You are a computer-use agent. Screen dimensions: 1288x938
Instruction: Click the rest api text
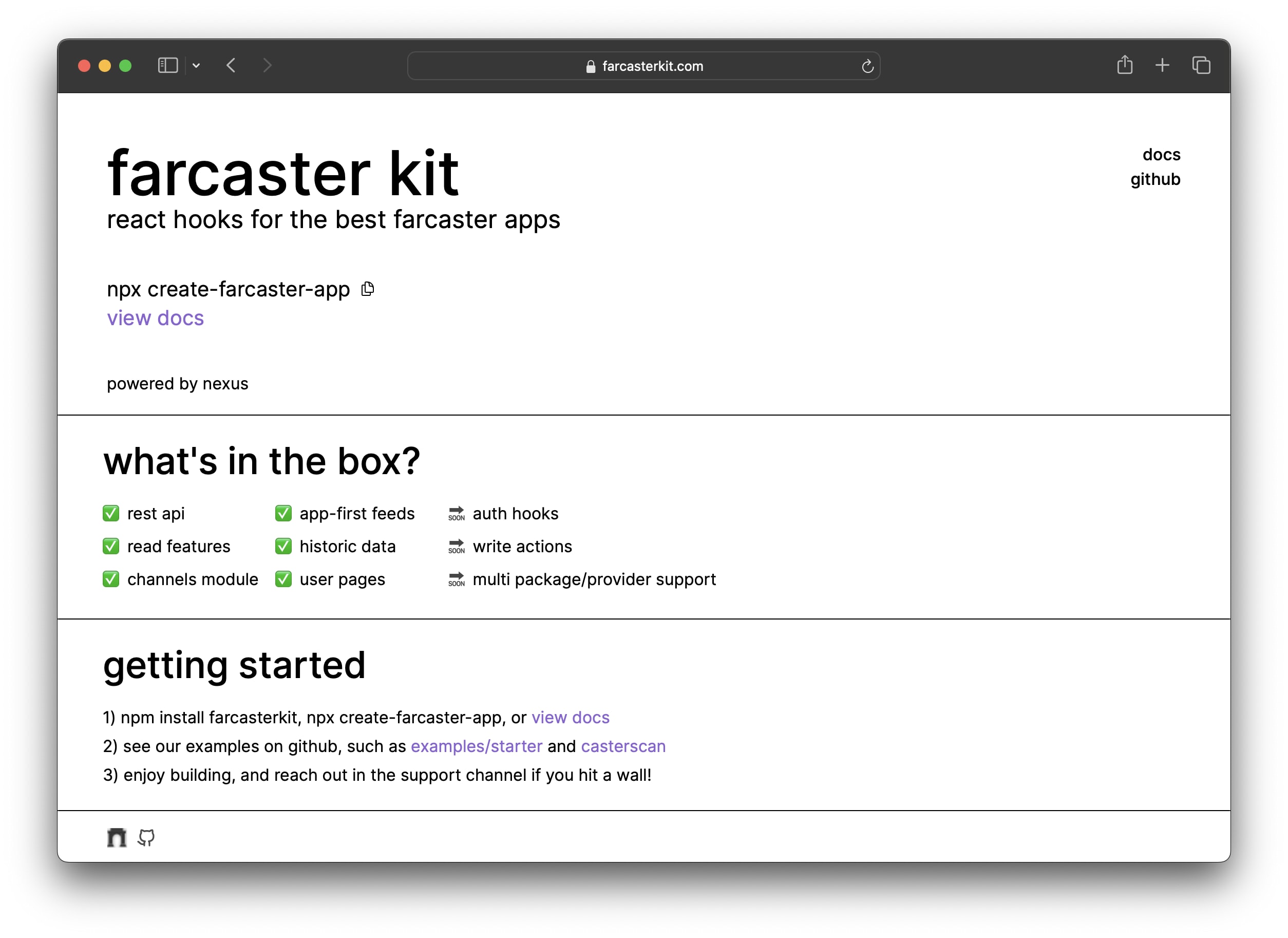[x=156, y=514]
